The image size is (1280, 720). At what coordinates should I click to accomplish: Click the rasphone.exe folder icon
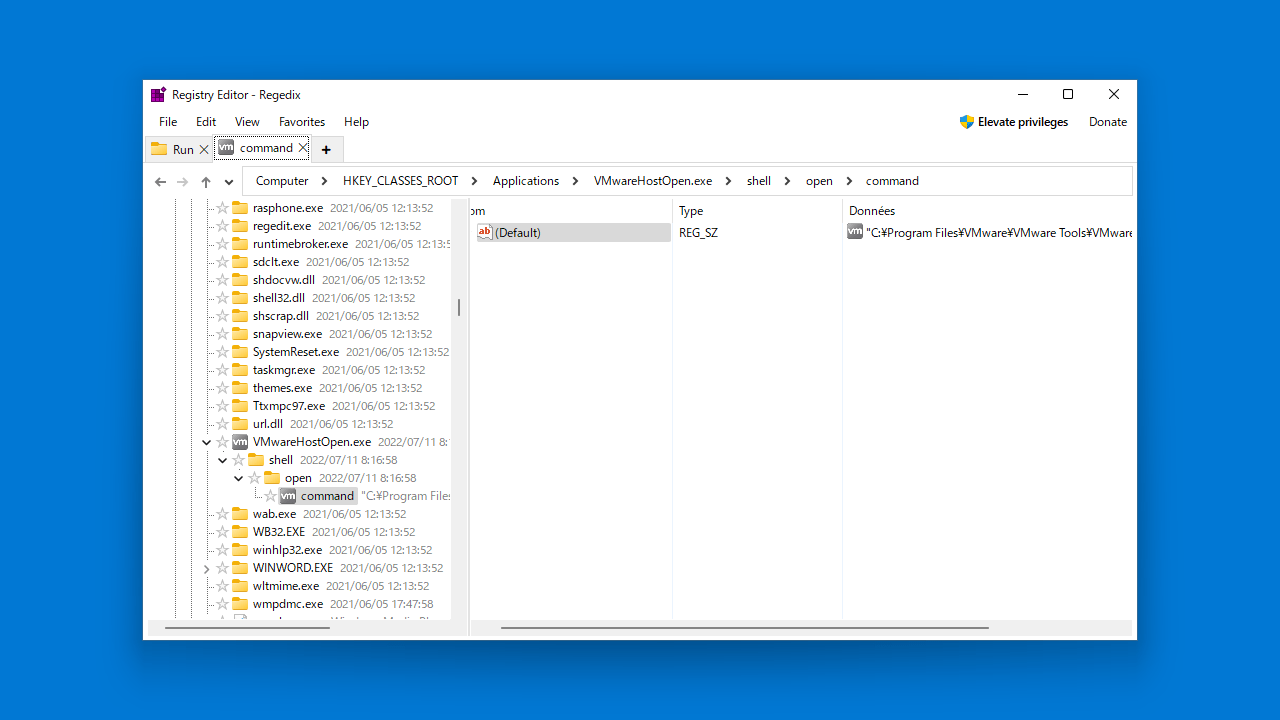(x=240, y=208)
